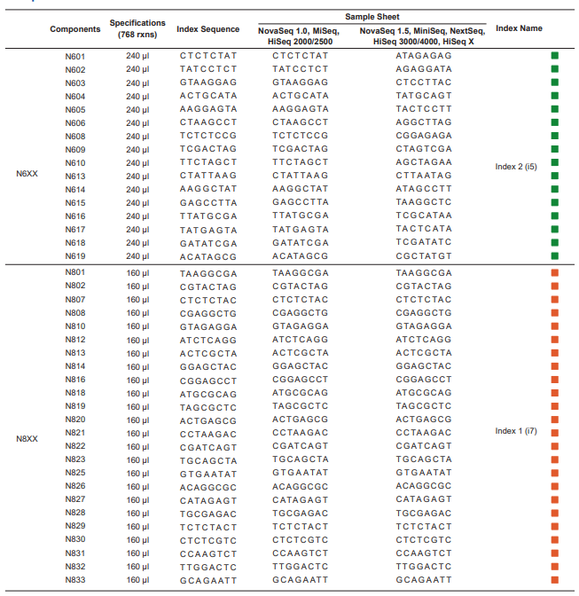Select the N6XX group label

pyautogui.click(x=27, y=174)
